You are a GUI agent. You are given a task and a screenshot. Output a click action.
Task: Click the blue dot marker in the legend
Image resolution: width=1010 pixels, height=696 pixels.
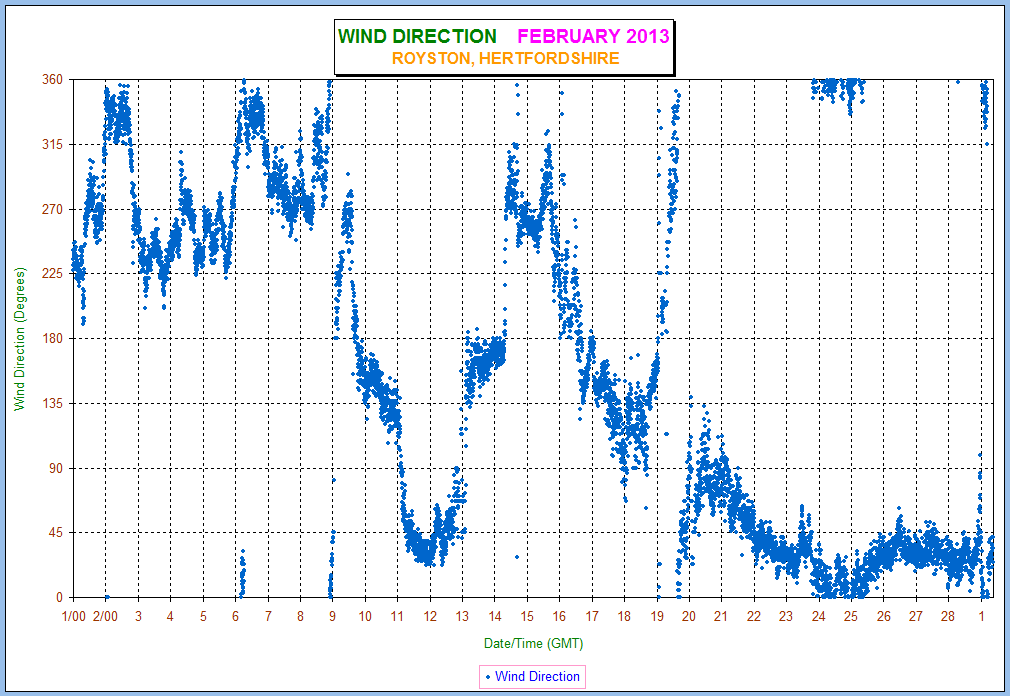(487, 677)
